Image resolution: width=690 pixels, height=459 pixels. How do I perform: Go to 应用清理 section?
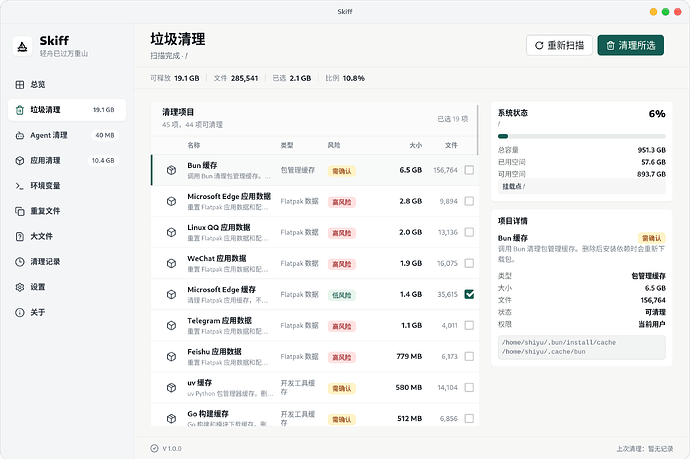pos(67,161)
